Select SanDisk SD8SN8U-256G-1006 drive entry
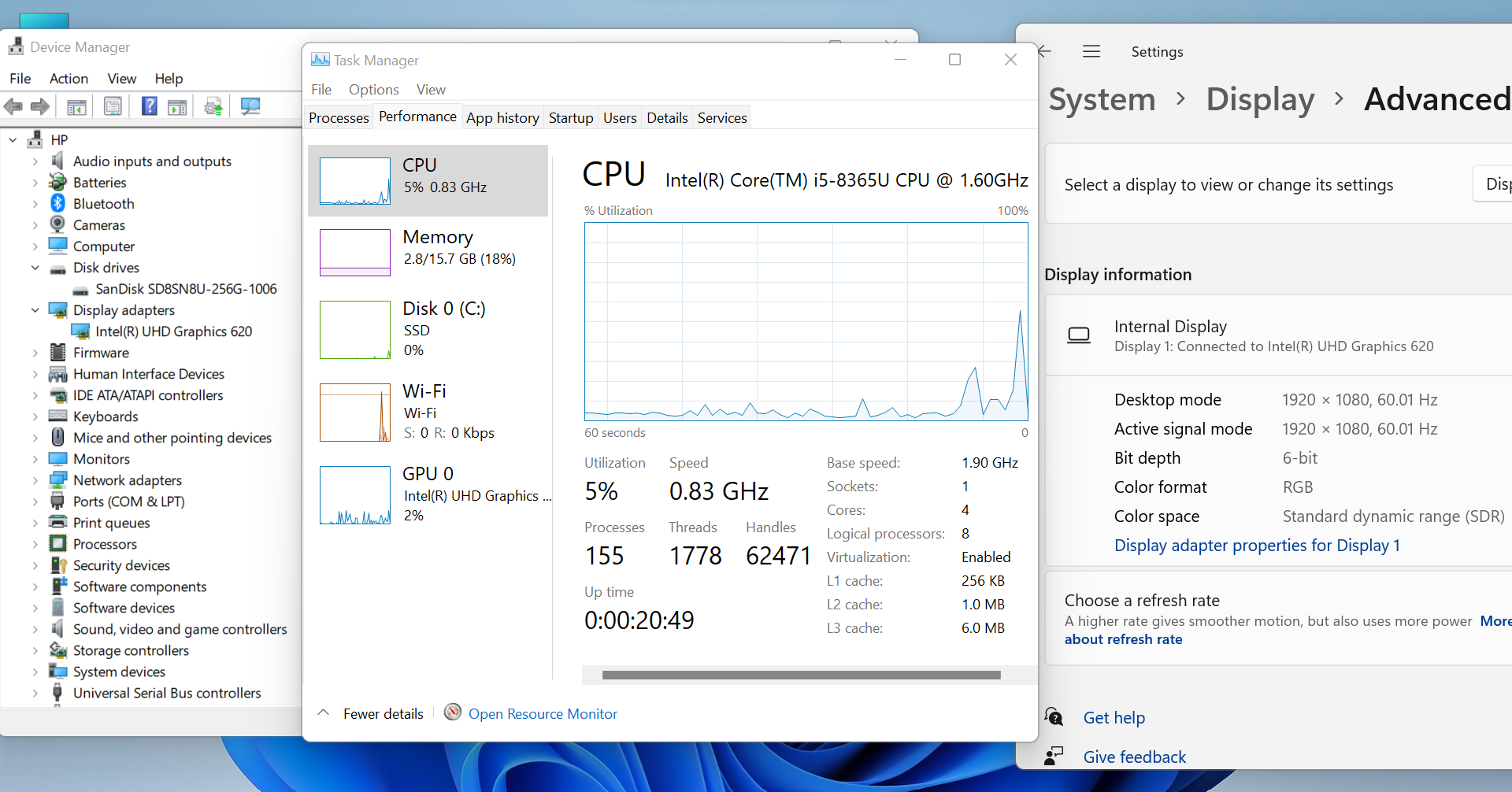Screen dimensions: 1512x792 pyautogui.click(x=186, y=289)
